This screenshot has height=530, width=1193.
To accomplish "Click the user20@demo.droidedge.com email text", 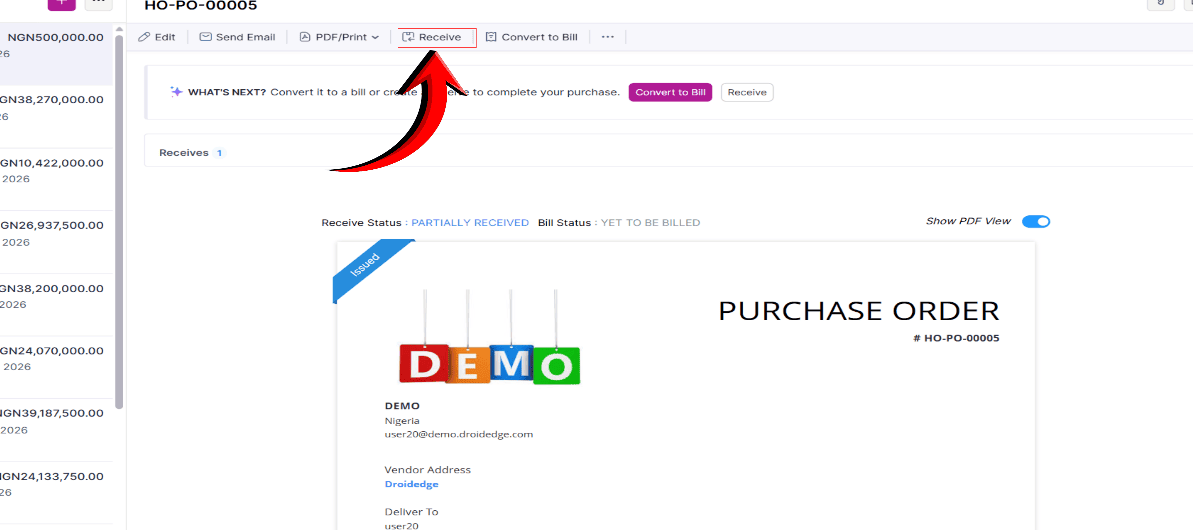I will click(x=459, y=434).
